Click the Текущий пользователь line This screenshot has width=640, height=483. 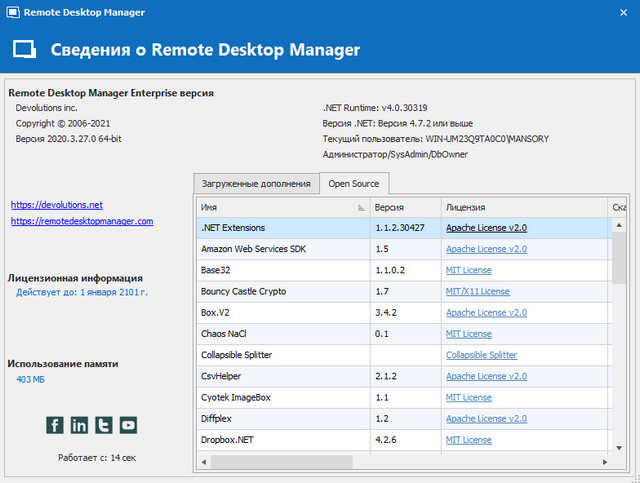pyautogui.click(x=436, y=139)
